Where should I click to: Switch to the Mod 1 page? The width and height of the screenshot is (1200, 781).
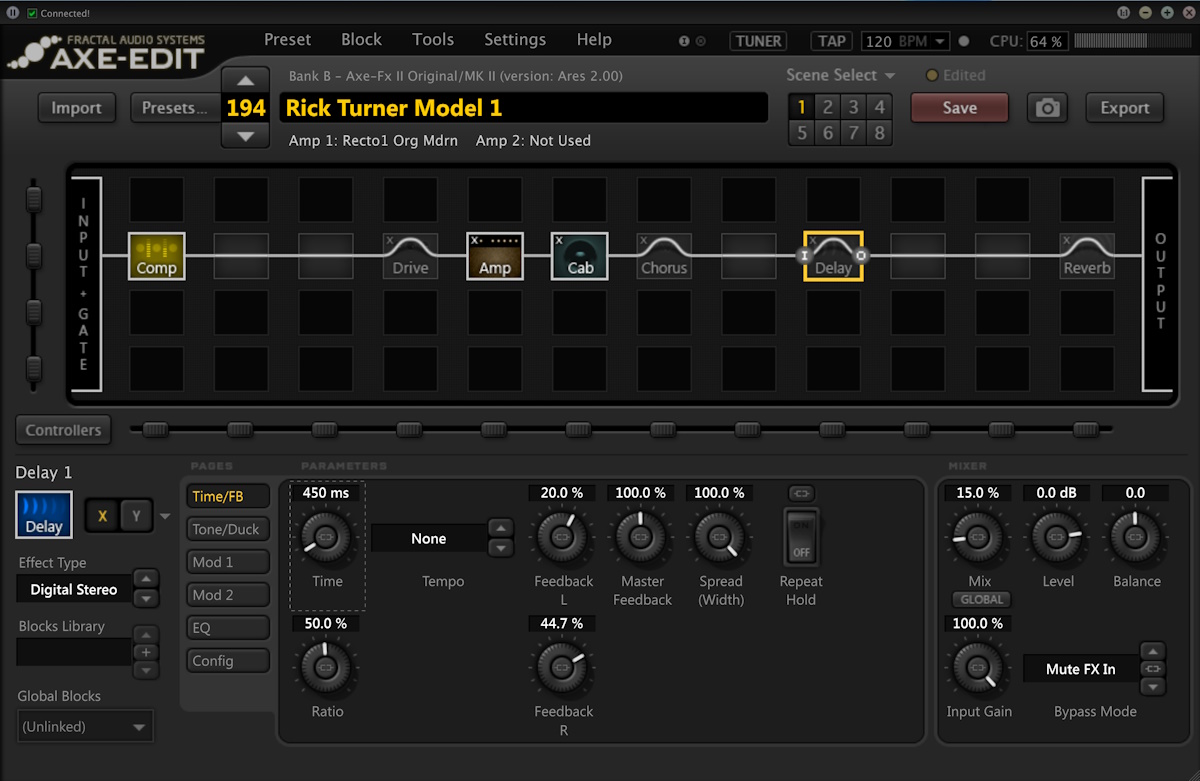point(227,562)
